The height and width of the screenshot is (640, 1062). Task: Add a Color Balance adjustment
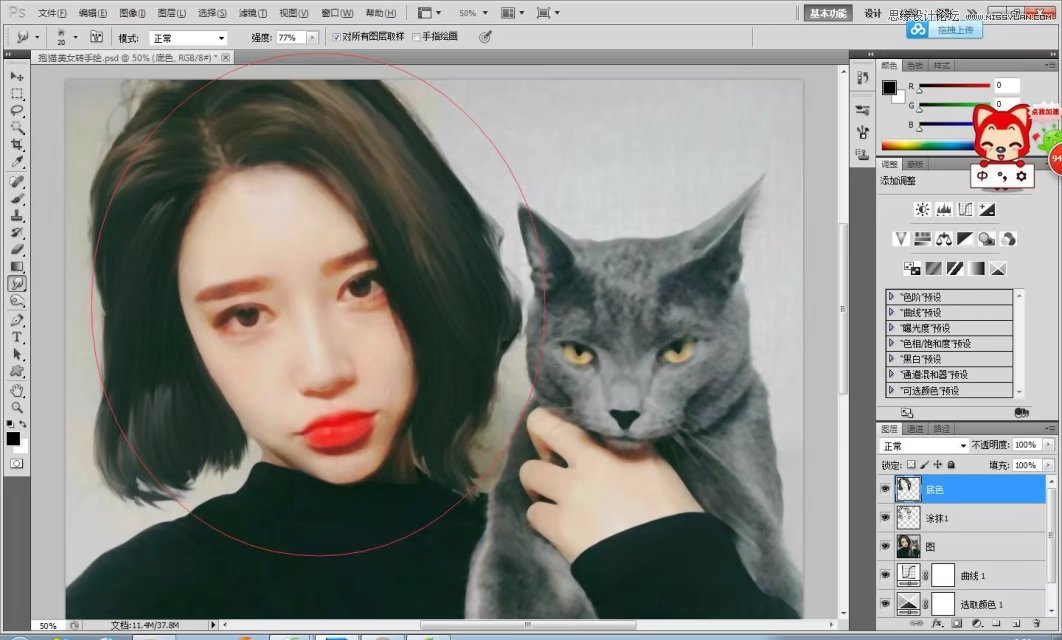tap(943, 238)
